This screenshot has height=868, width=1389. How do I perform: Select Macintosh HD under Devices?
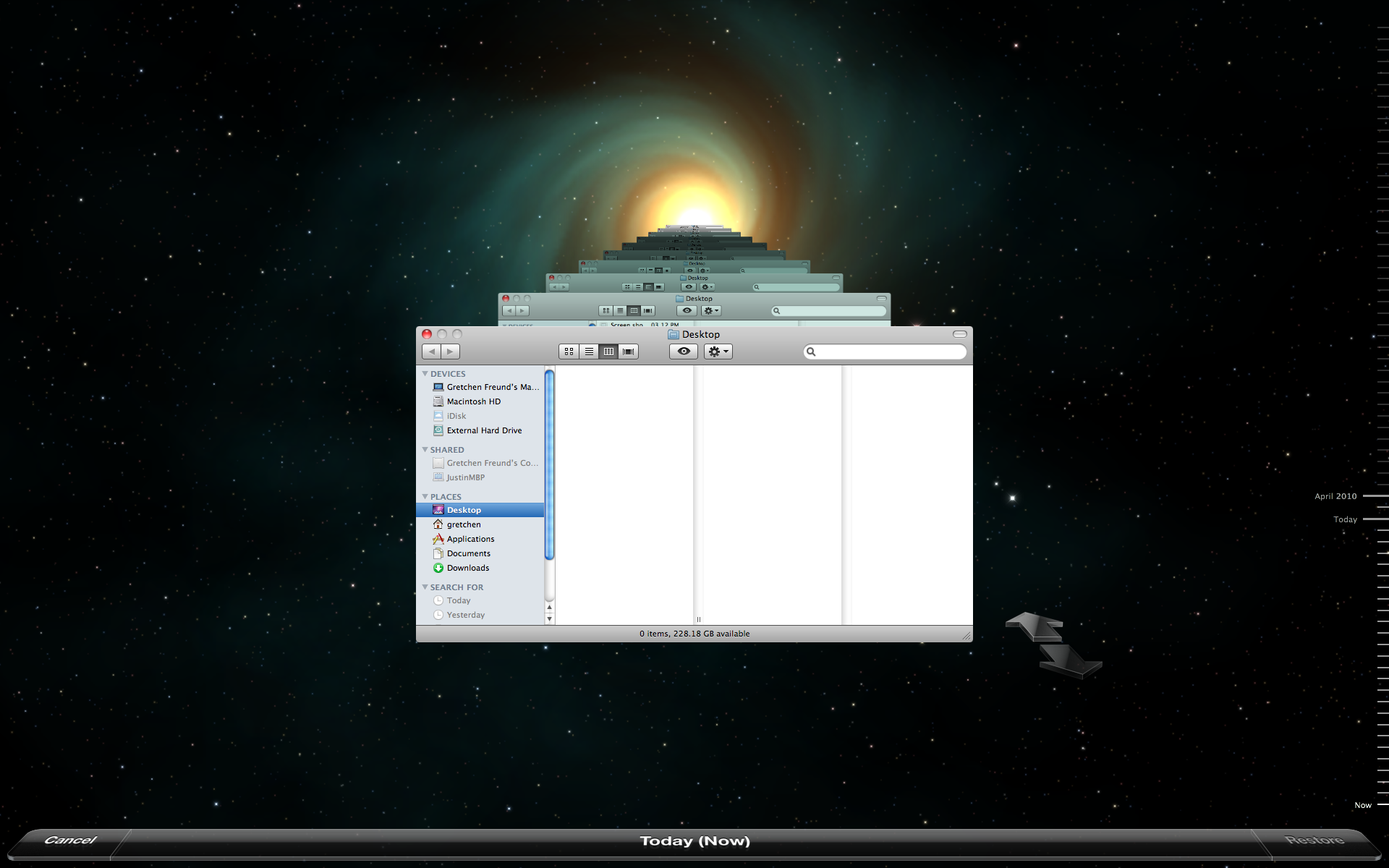[x=472, y=401]
